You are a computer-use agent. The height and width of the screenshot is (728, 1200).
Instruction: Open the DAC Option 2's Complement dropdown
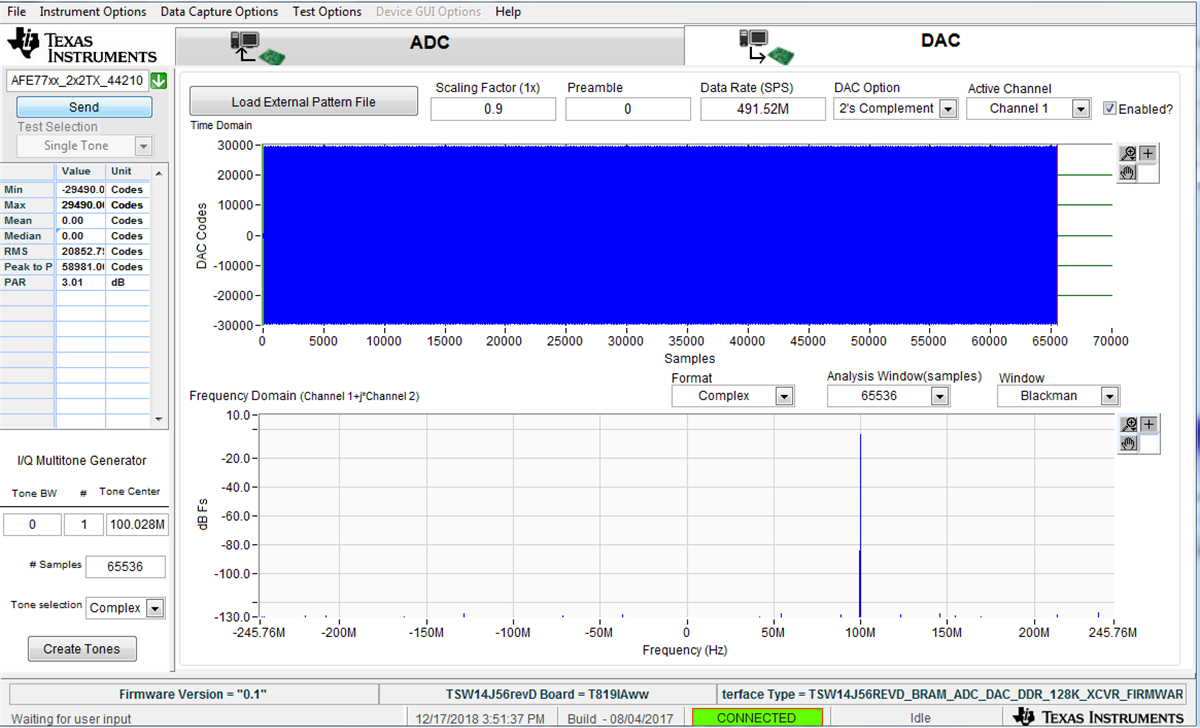946,108
